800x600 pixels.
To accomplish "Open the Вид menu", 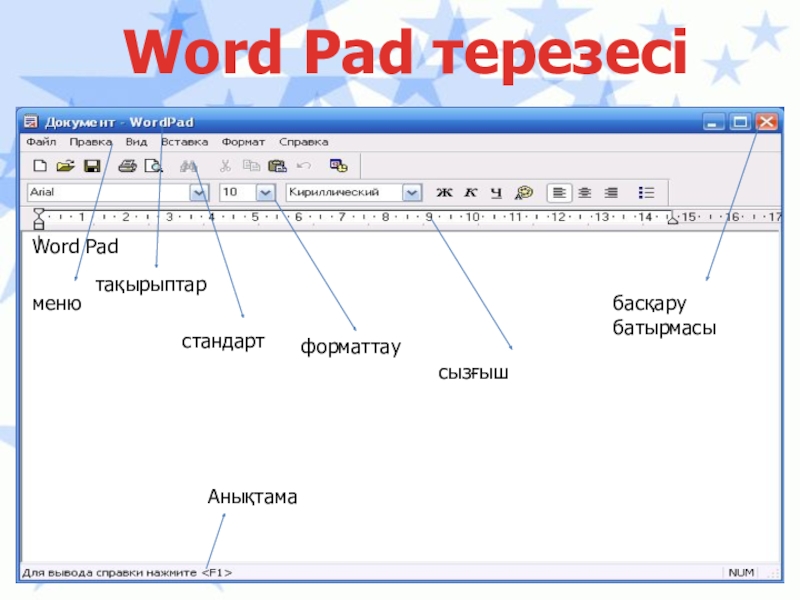I will coord(136,142).
